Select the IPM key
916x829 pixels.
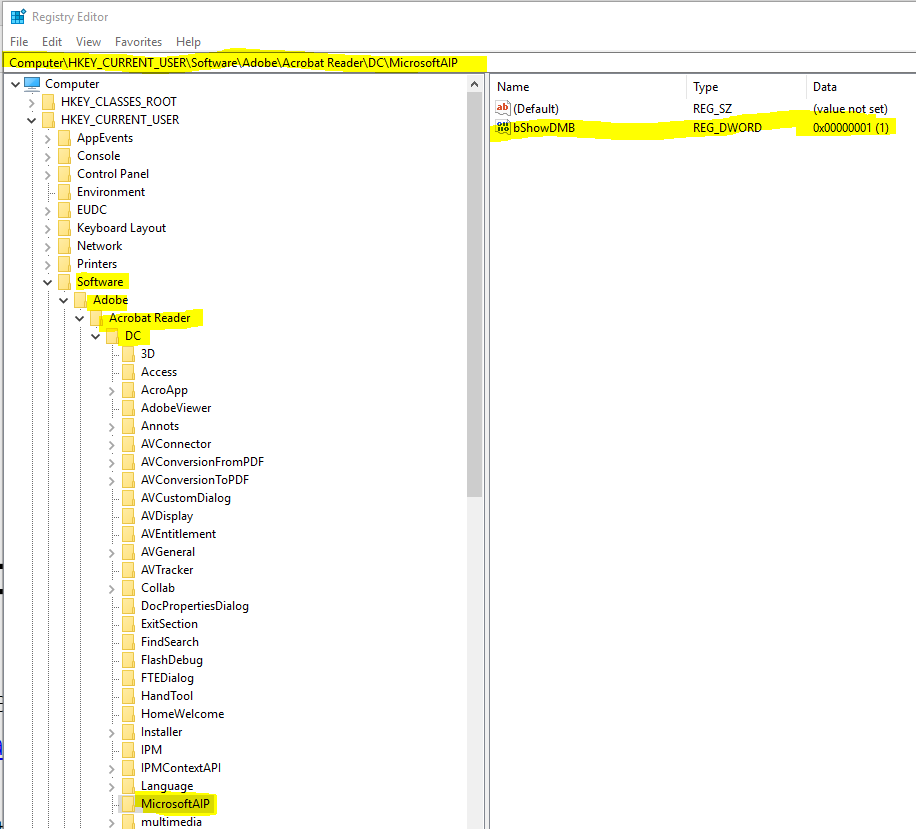pos(151,750)
